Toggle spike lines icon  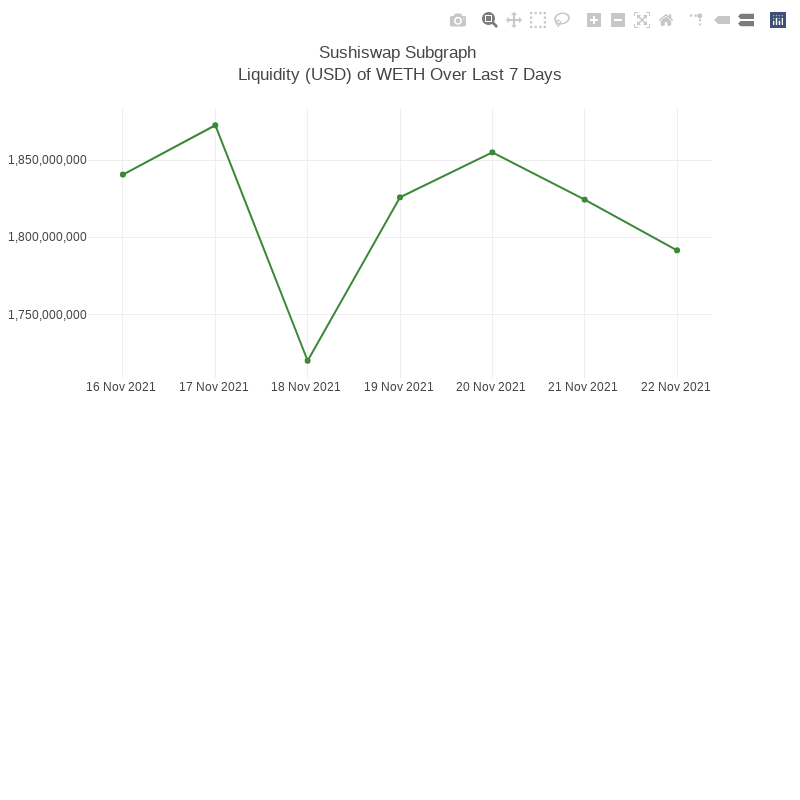(x=697, y=20)
